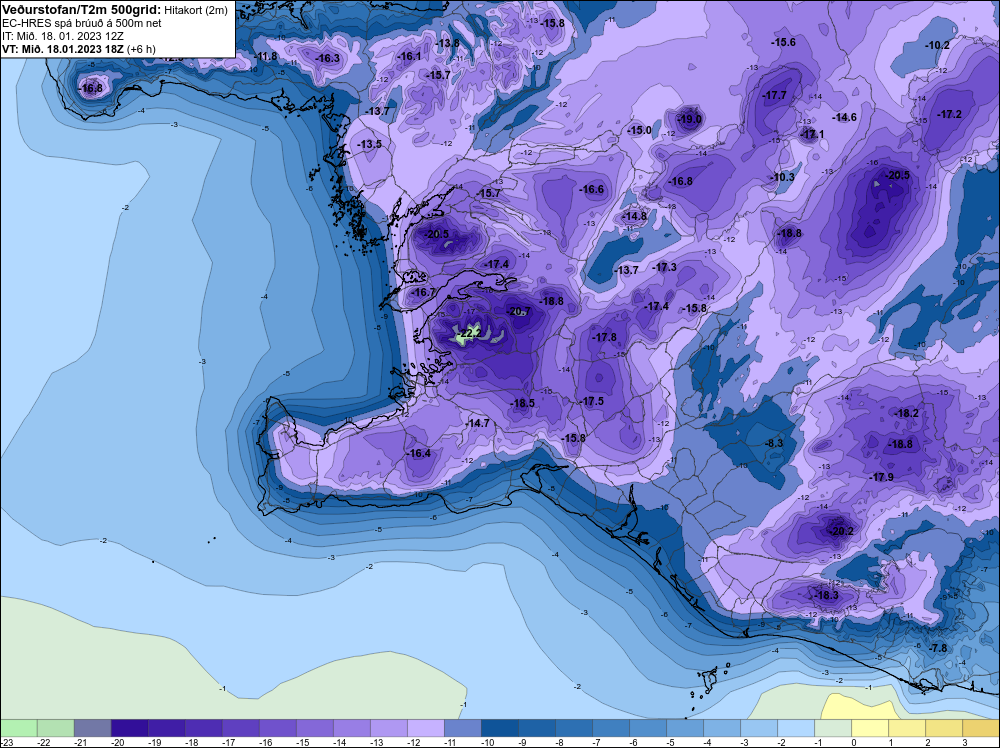Click the -18.5 temperature label
1000x748 pixels.
(523, 403)
